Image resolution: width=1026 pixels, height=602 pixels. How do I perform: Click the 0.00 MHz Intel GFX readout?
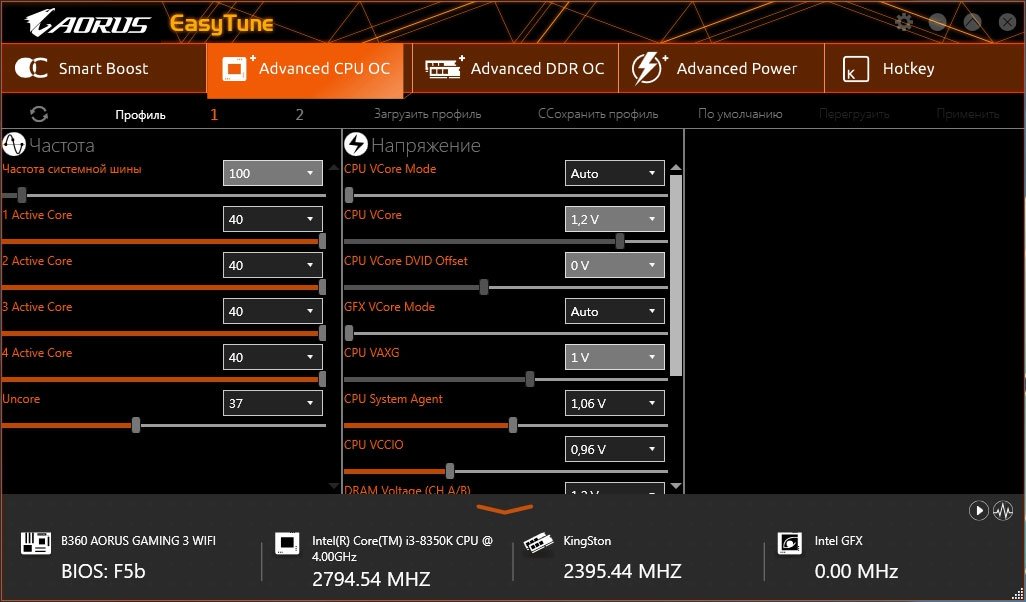tap(857, 571)
